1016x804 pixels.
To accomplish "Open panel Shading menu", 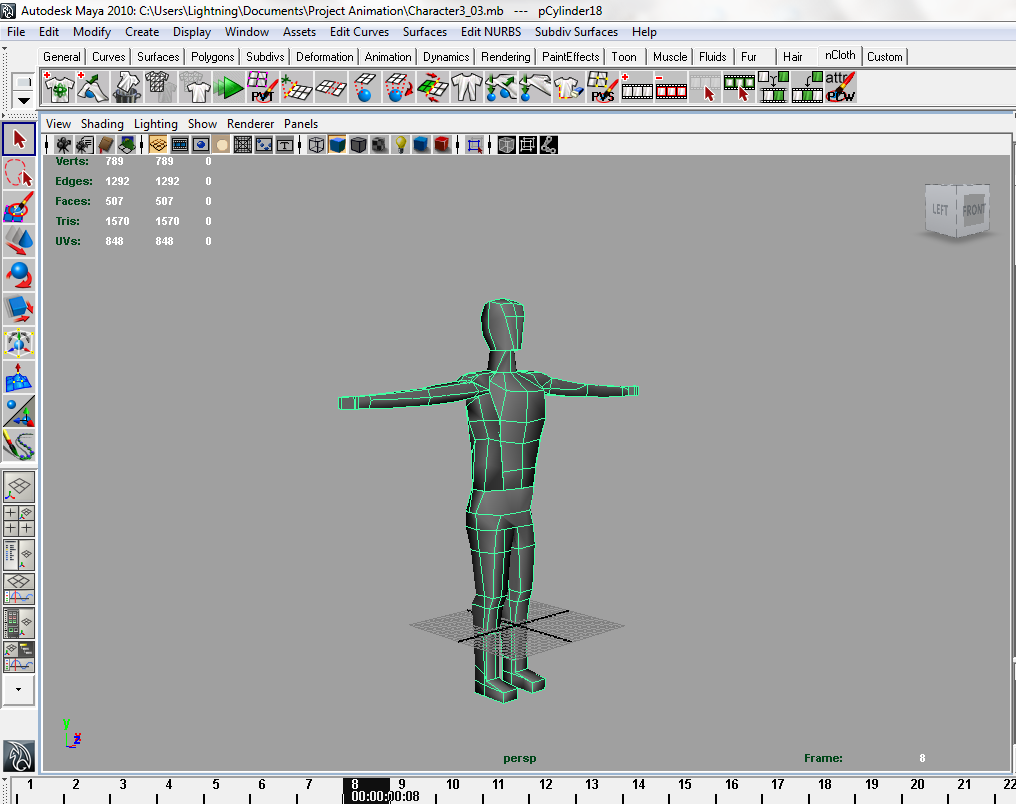I will click(x=102, y=124).
